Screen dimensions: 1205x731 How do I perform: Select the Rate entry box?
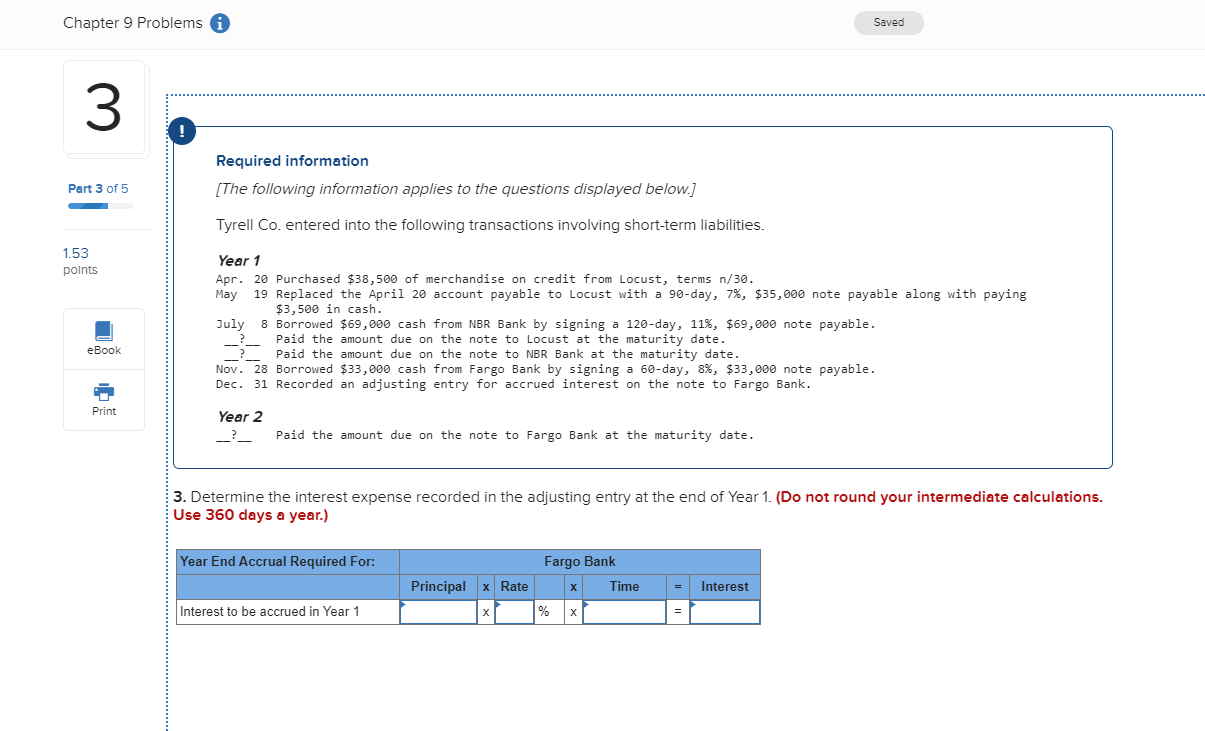click(x=513, y=611)
